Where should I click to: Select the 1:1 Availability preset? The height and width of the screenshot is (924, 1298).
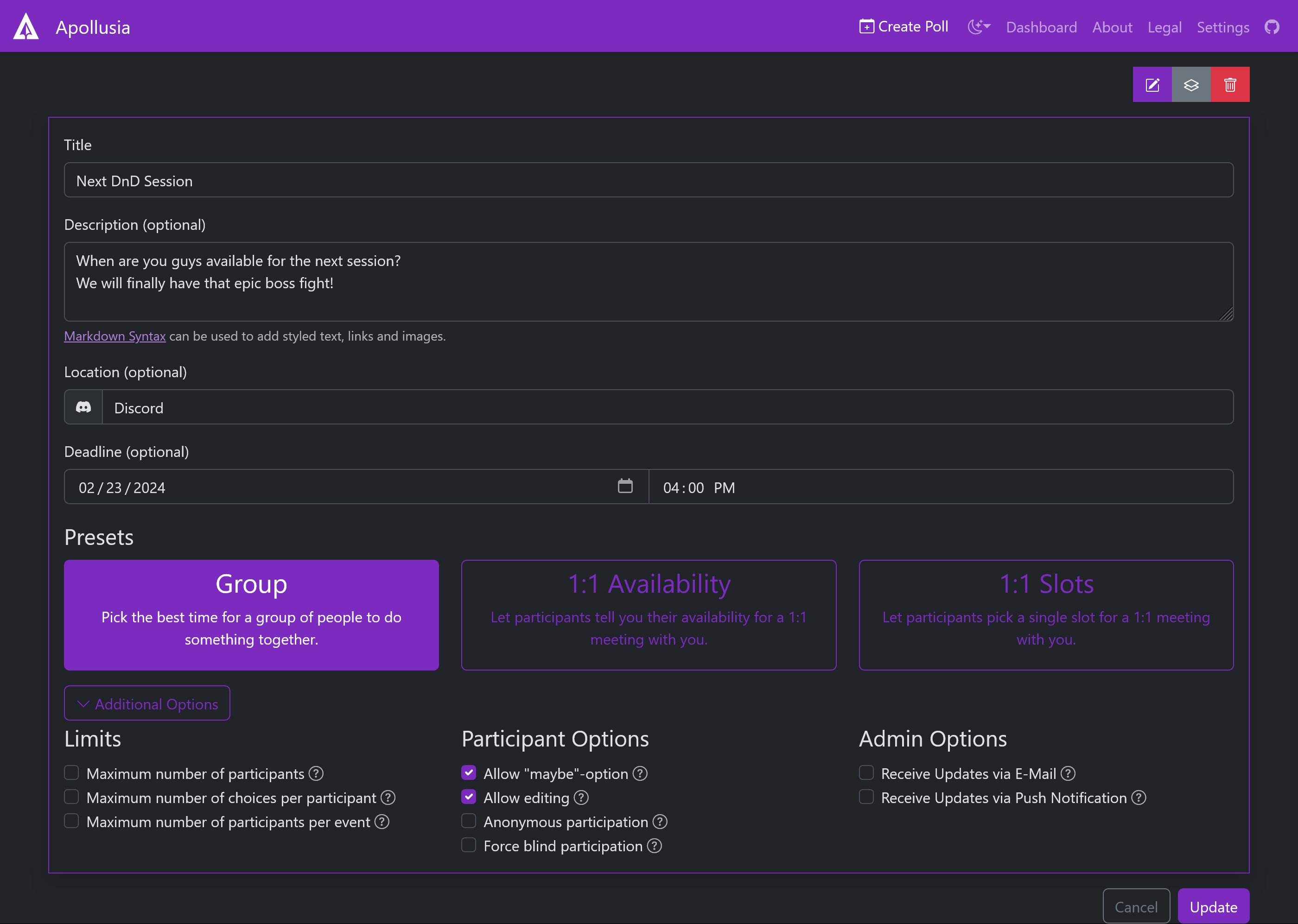648,614
